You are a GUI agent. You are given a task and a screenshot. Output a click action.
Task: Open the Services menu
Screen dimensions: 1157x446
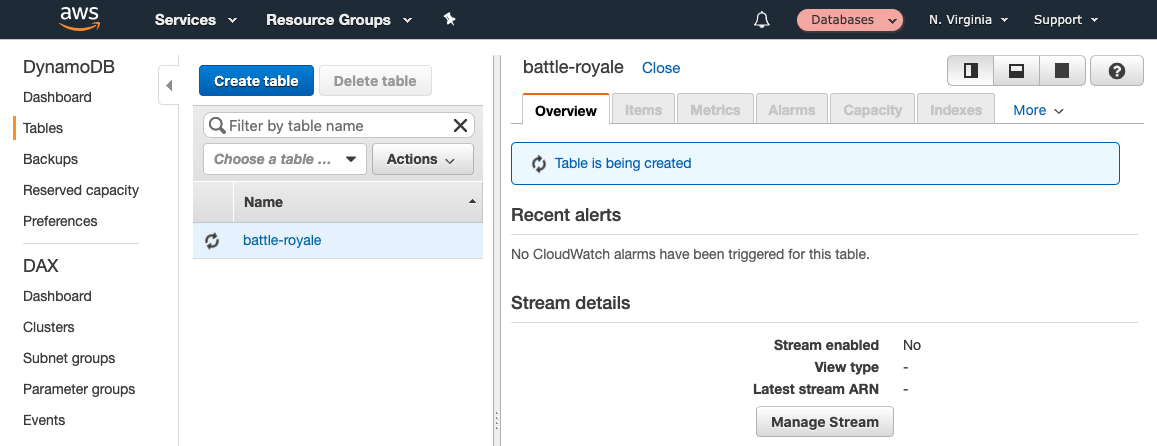pyautogui.click(x=196, y=20)
